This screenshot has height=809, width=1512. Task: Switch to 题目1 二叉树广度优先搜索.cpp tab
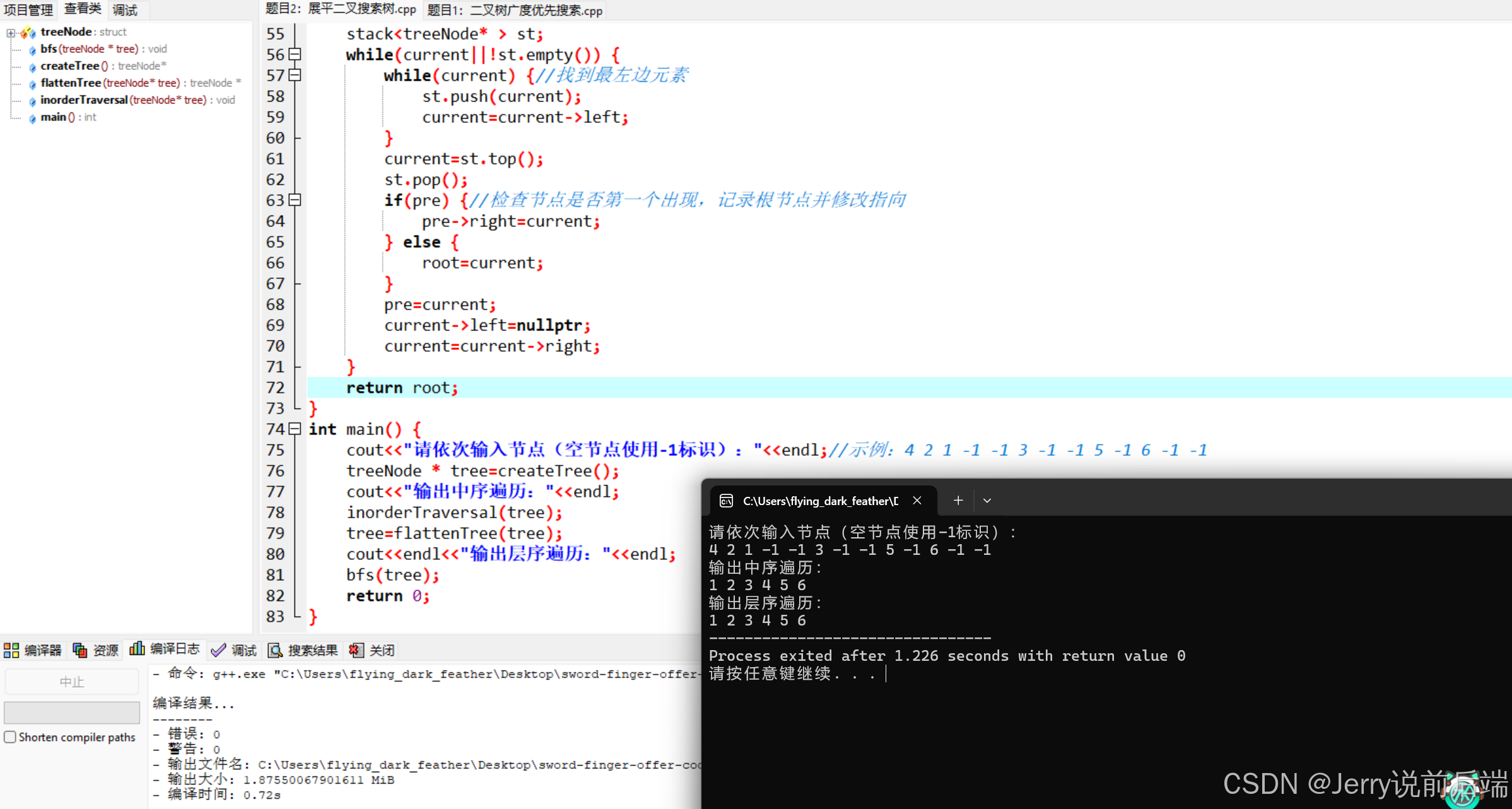[x=515, y=10]
